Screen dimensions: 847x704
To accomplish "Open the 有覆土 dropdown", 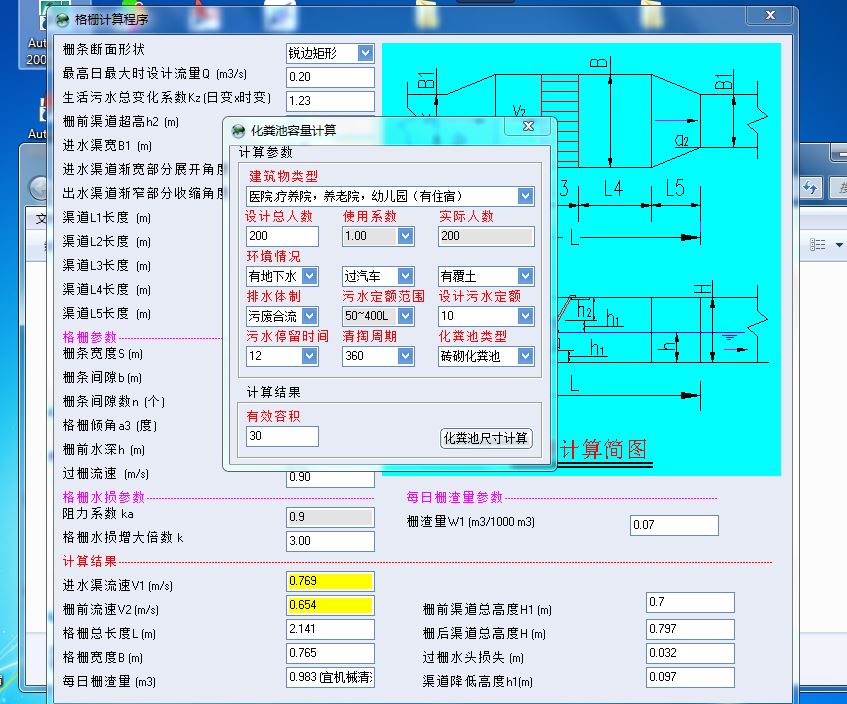I will [525, 276].
